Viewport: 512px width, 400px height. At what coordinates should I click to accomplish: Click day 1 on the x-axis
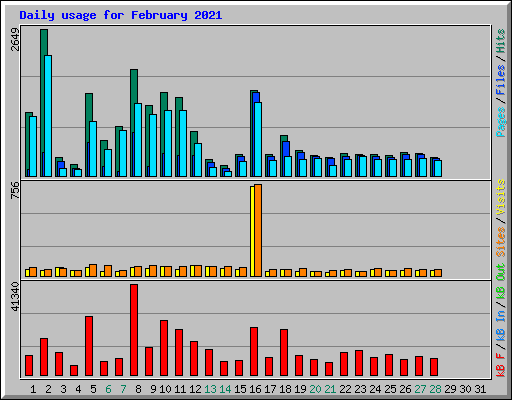point(33,389)
